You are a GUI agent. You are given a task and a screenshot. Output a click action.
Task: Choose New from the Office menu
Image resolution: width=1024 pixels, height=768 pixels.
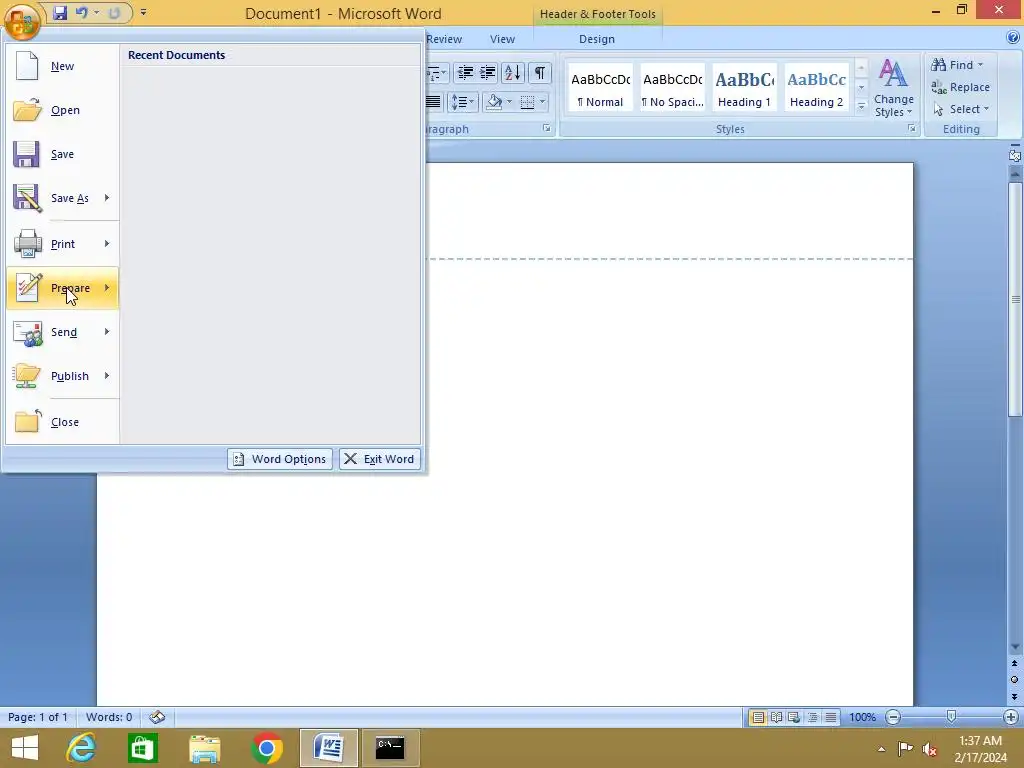tap(63, 66)
